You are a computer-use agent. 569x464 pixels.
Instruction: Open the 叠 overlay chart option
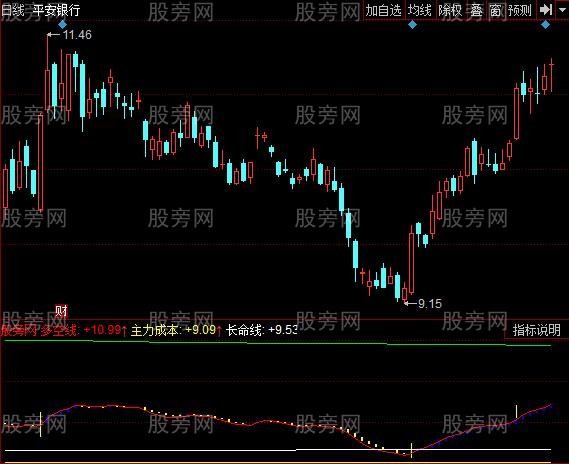pyautogui.click(x=476, y=11)
